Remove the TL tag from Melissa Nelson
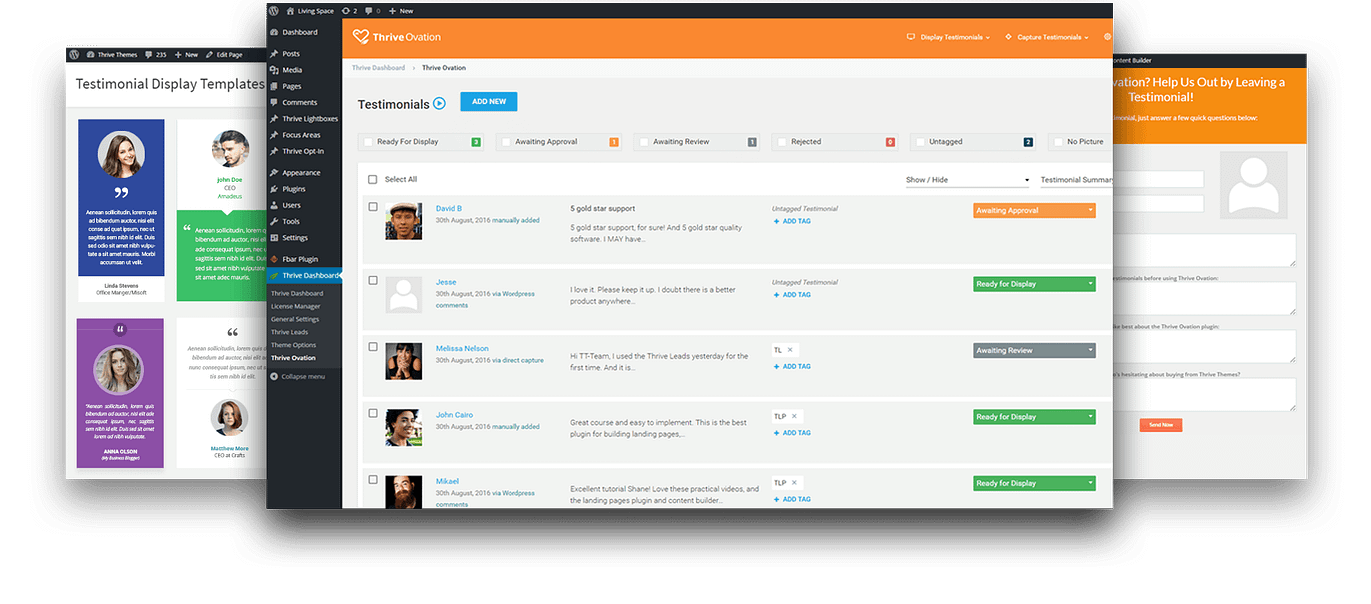1371x604 pixels. [x=790, y=350]
